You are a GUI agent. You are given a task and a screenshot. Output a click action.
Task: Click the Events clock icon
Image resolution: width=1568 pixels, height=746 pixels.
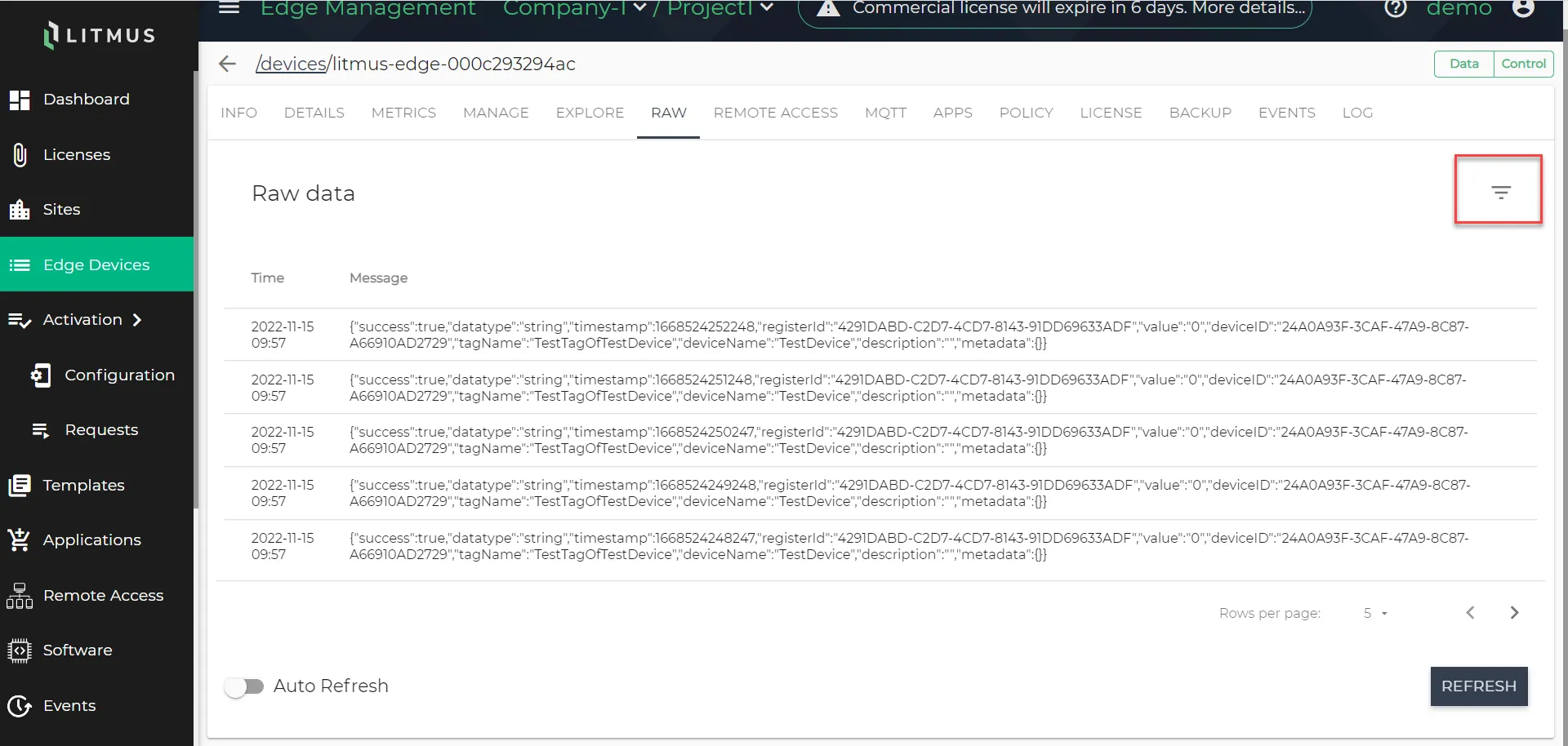pos(20,706)
